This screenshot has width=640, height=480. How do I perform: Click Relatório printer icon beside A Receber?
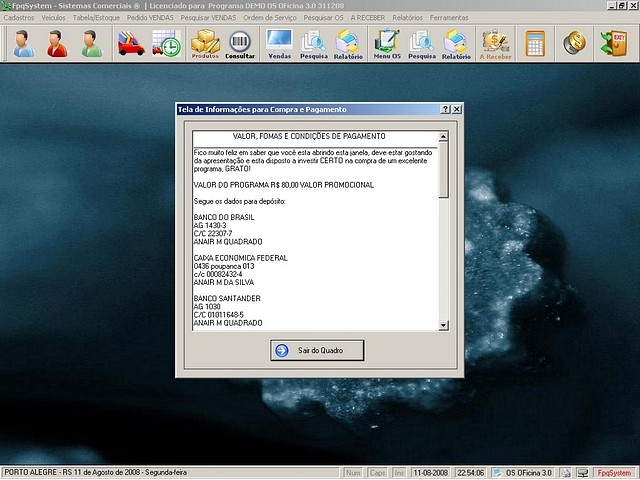456,44
